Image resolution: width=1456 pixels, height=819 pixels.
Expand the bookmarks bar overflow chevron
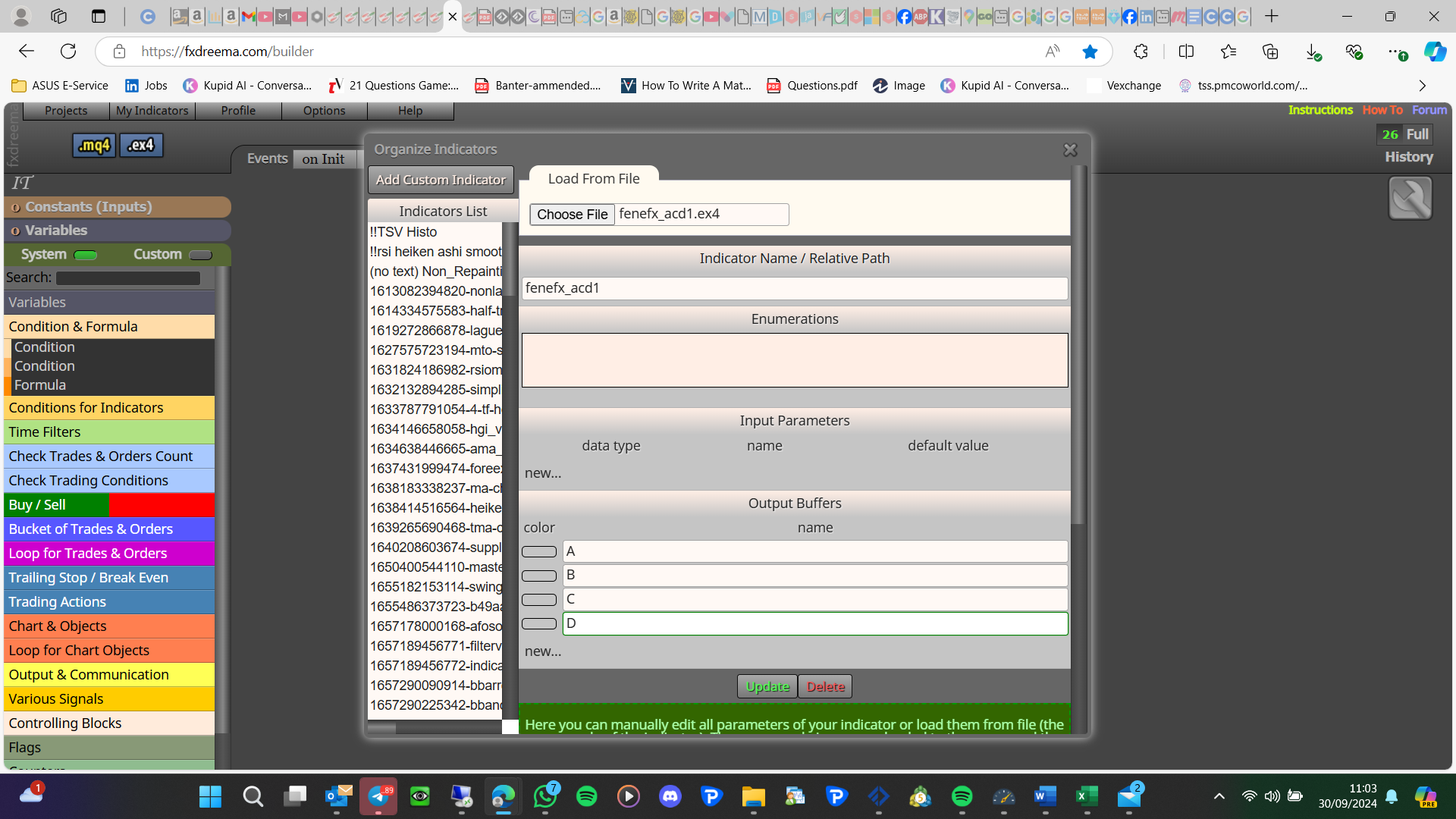click(1423, 86)
